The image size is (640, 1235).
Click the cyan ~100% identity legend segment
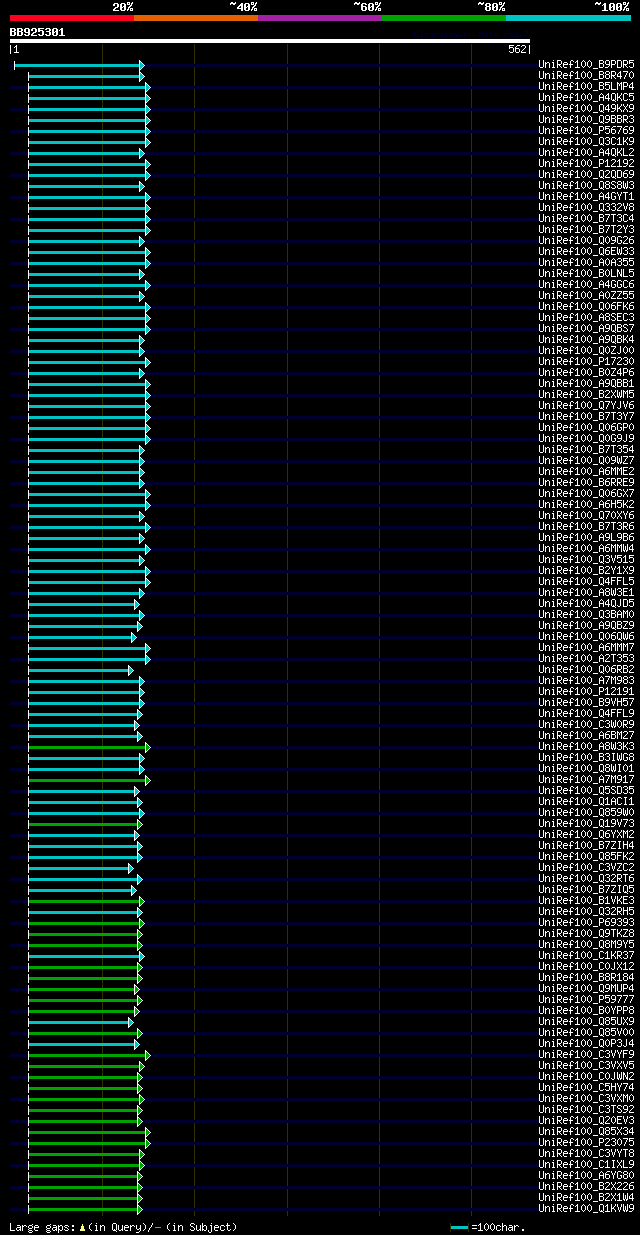click(568, 18)
